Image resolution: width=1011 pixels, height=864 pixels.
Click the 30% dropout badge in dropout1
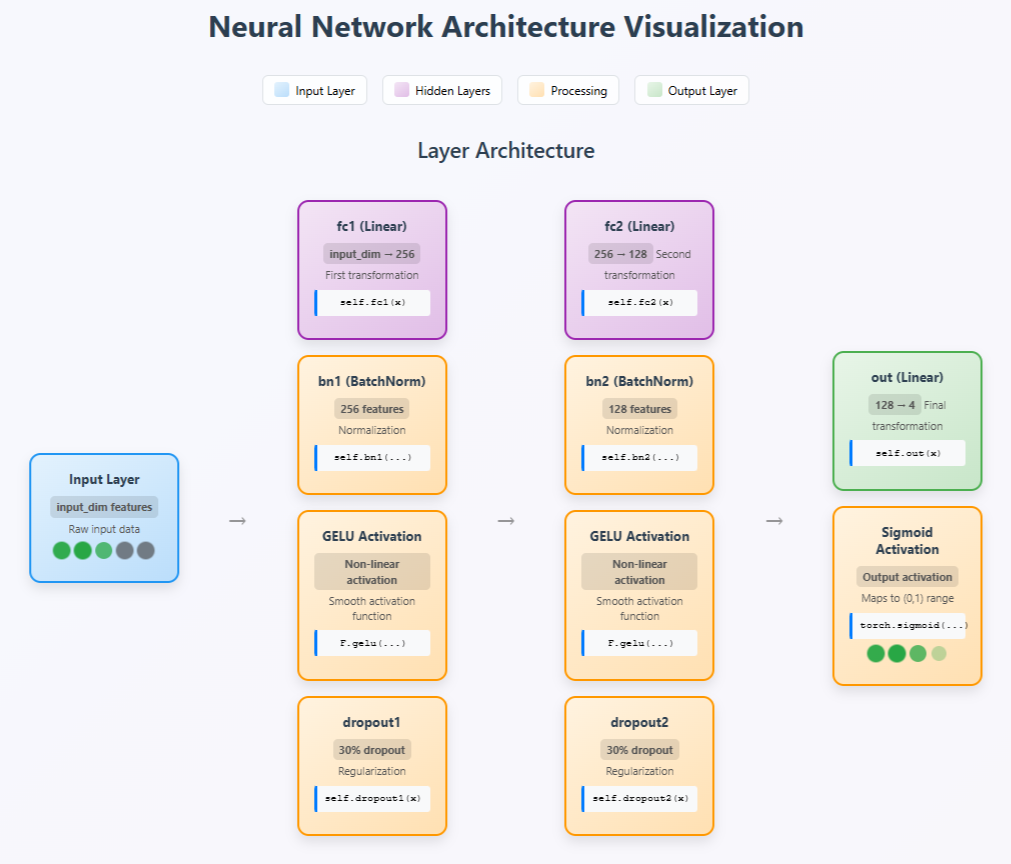(372, 750)
